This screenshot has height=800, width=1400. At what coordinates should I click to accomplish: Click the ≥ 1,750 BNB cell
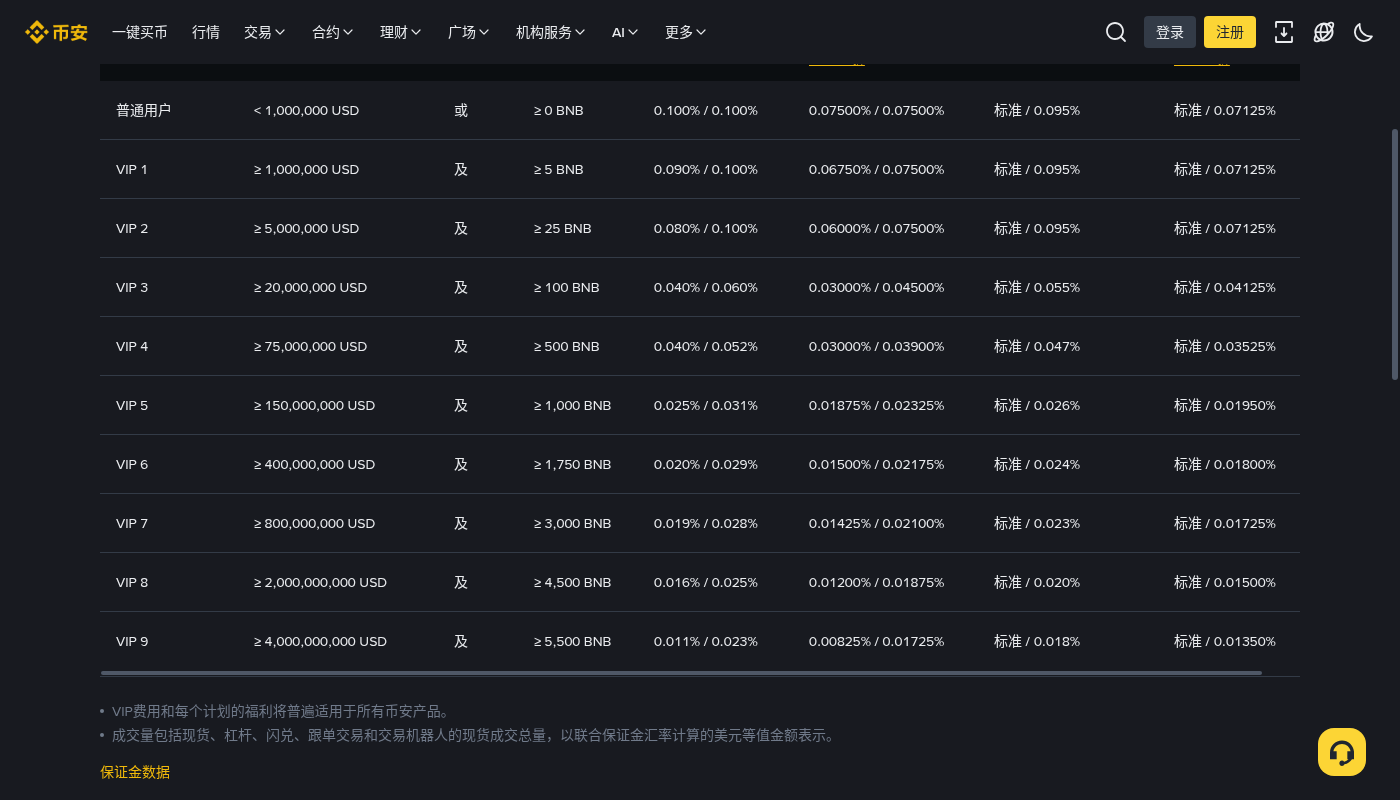[572, 464]
